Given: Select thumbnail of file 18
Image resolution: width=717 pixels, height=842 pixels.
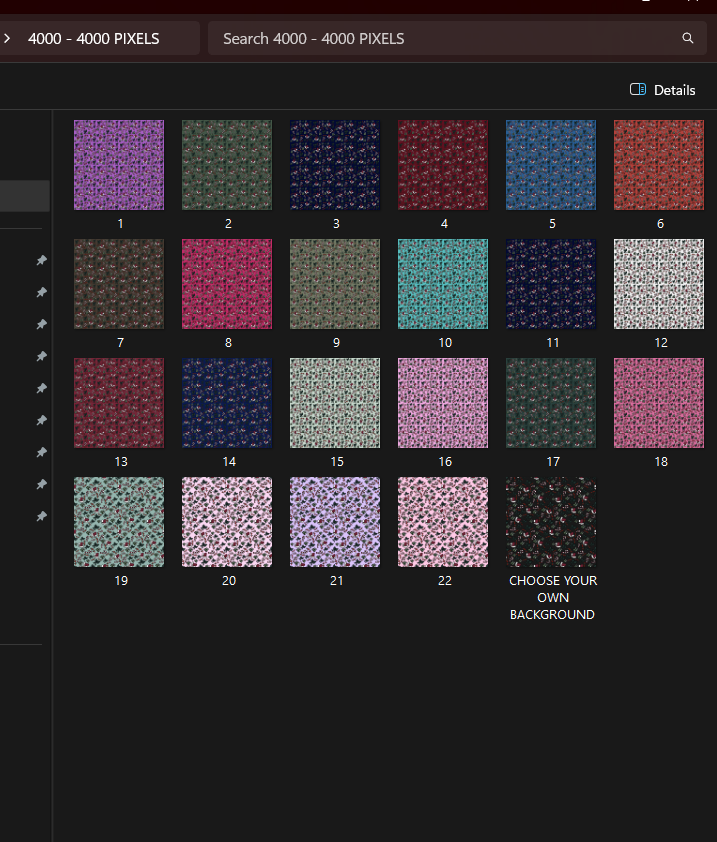Looking at the screenshot, I should [658, 403].
